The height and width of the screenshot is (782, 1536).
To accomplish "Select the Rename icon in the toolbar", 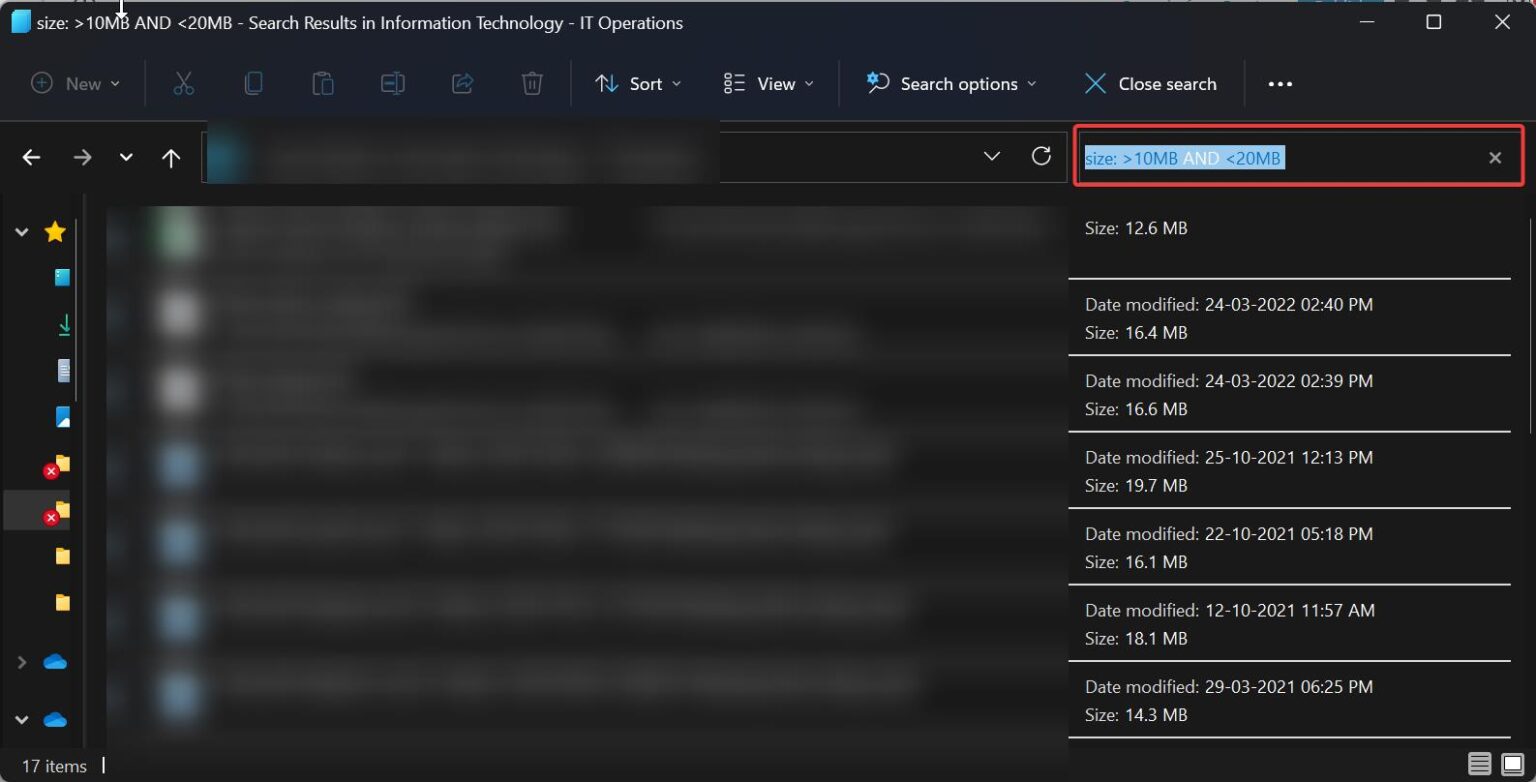I will [x=392, y=83].
